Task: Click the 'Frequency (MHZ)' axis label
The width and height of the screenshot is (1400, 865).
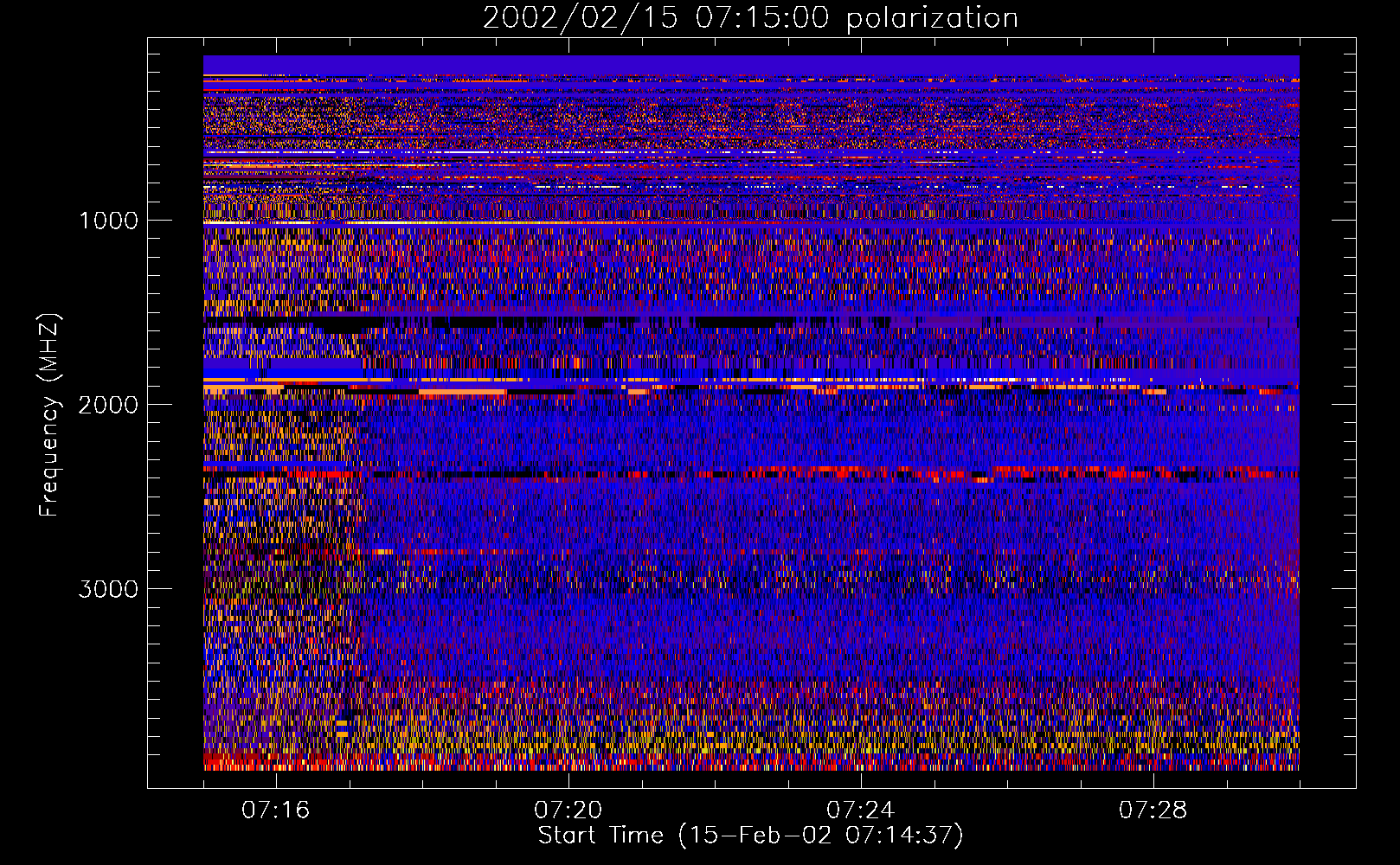Action: (50, 415)
